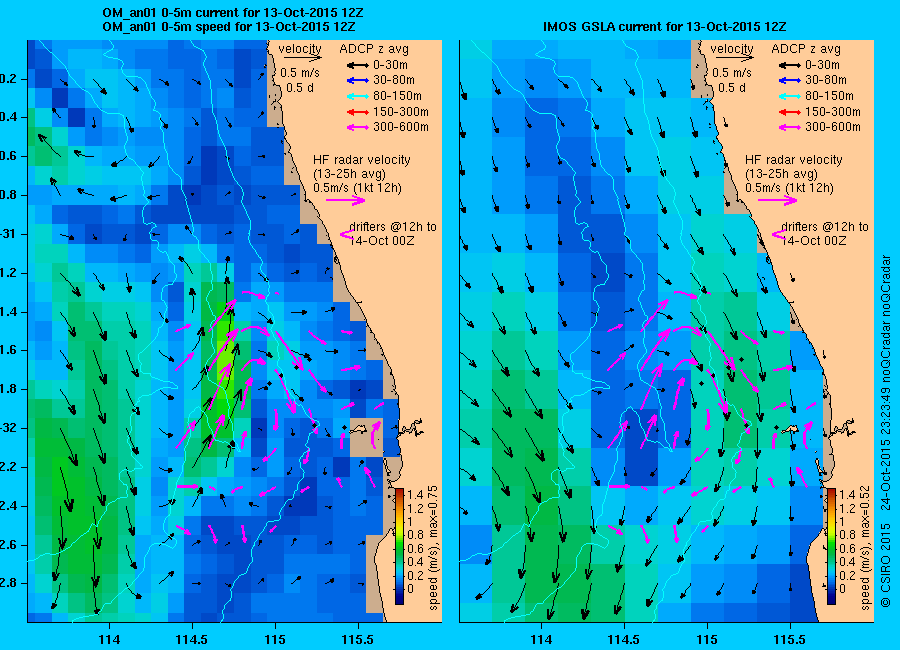Screen dimensions: 900x650
Task: Click the title 'OM_an01 0-5m current for 13-Oct-2015 12Z'
Action: pos(232,13)
